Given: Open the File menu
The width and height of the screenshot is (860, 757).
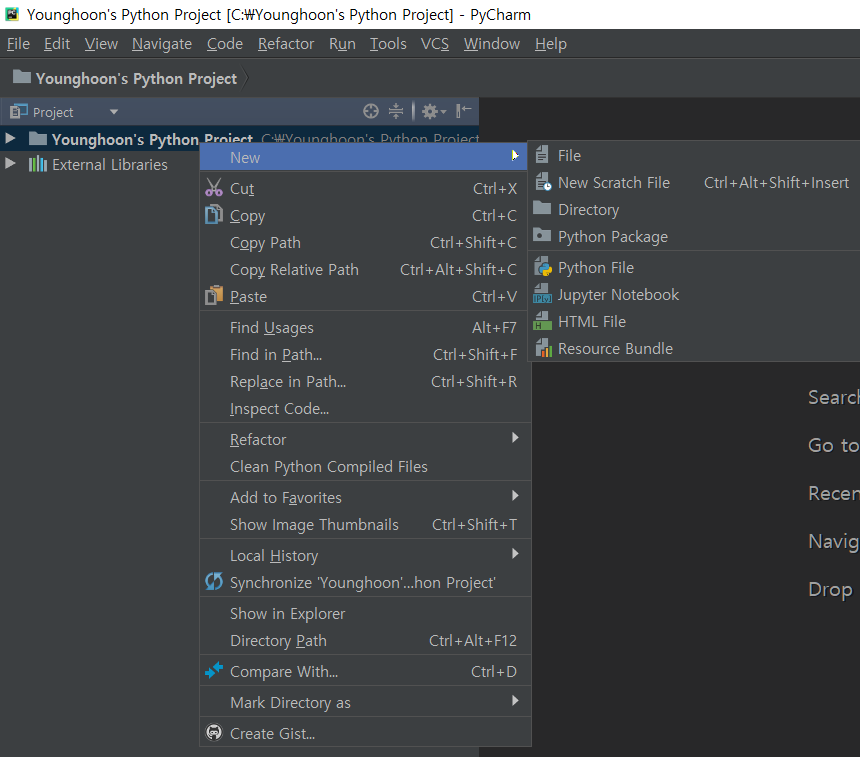Looking at the screenshot, I should [18, 44].
